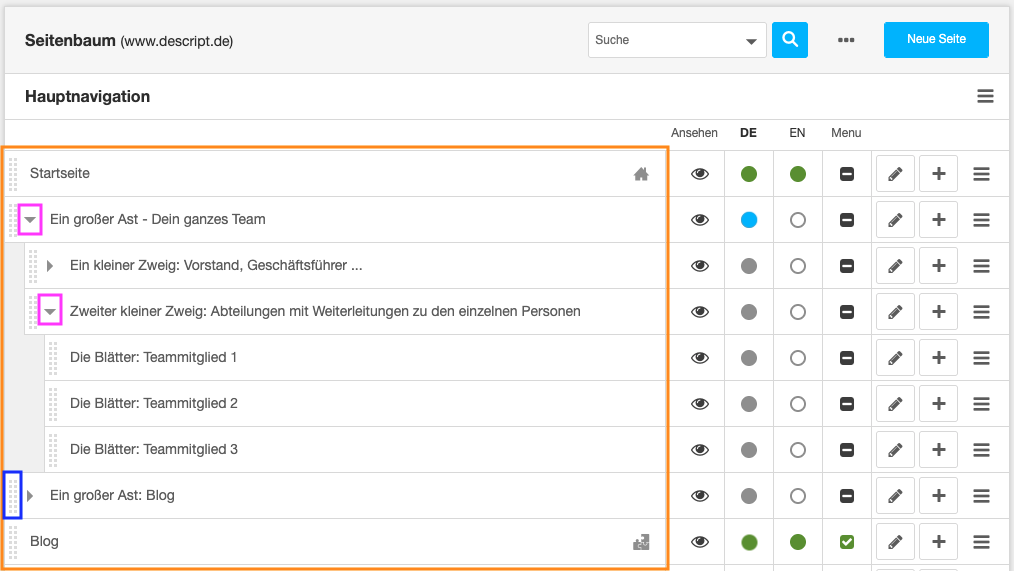Click the Ansehen column header
Viewport: 1014px width, 571px height.
coord(694,133)
